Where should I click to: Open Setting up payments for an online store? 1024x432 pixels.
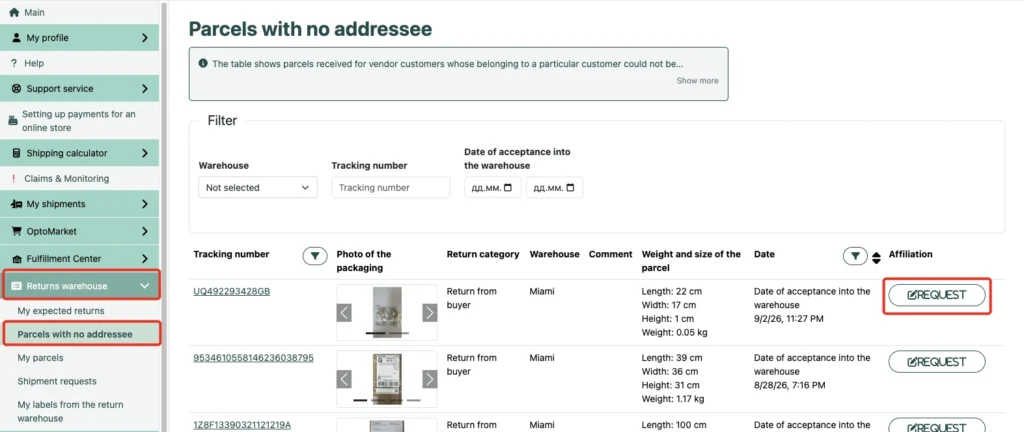(x=79, y=121)
